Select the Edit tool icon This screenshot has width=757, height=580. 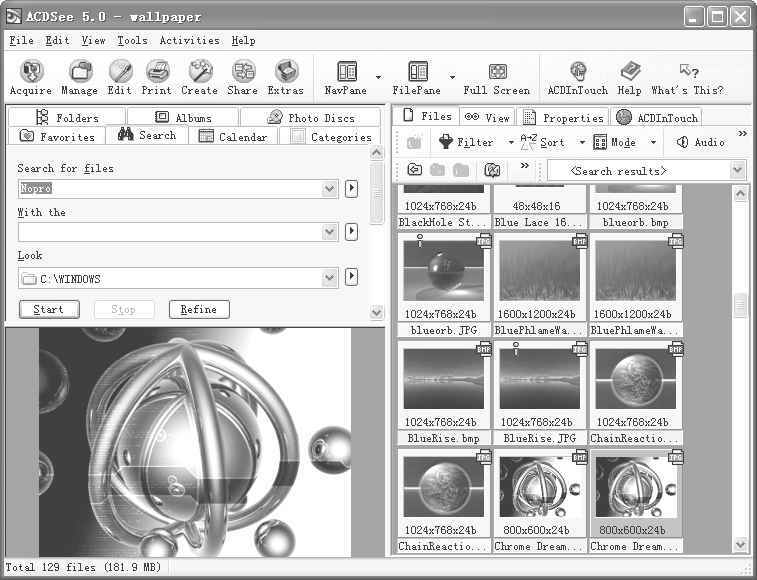pyautogui.click(x=120, y=77)
